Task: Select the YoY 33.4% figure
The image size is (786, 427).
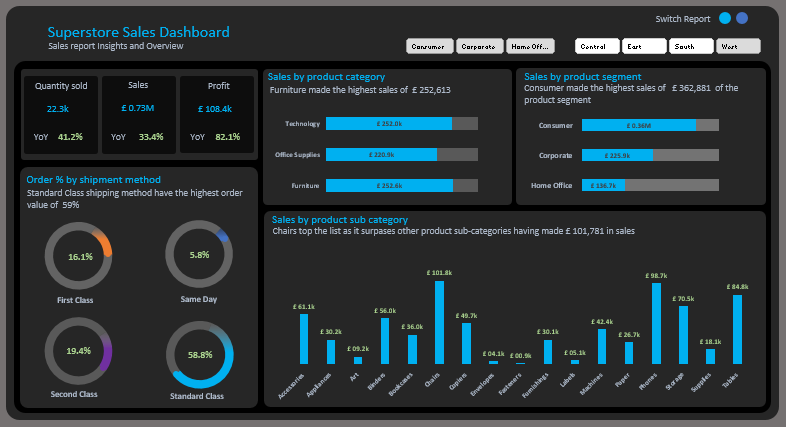Action: (x=151, y=137)
